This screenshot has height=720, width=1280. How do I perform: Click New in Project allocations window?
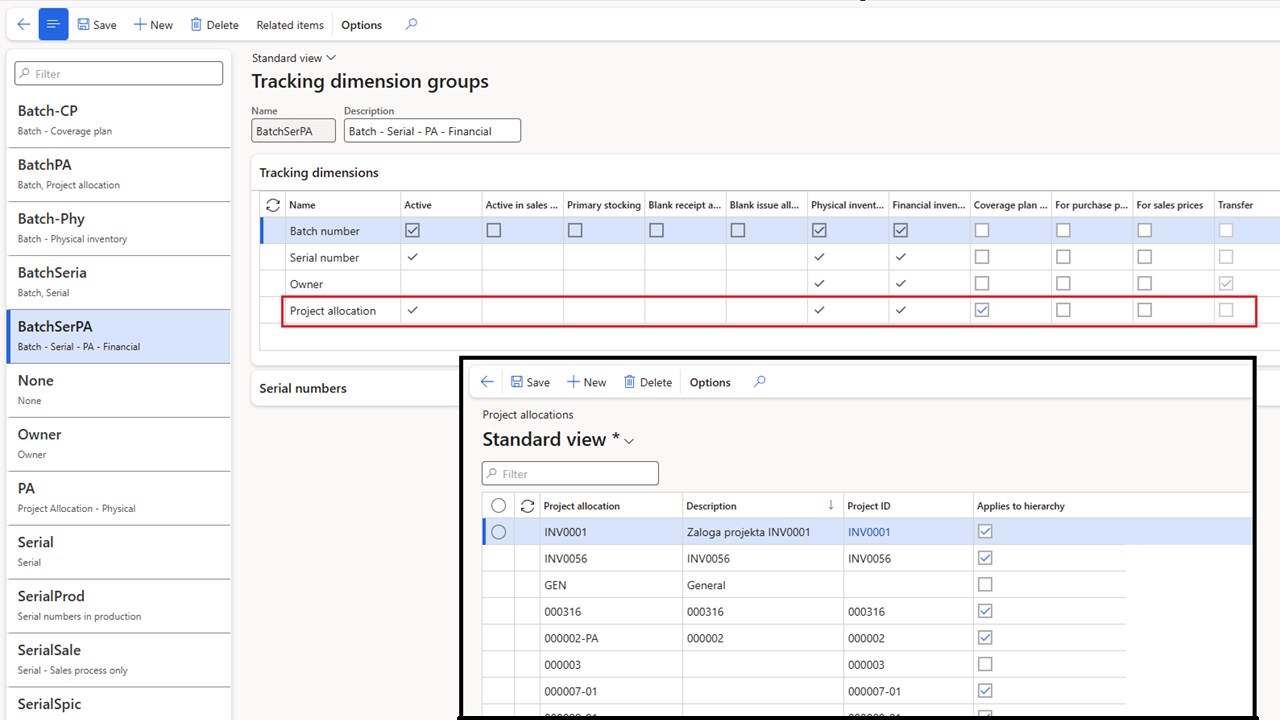(x=586, y=382)
